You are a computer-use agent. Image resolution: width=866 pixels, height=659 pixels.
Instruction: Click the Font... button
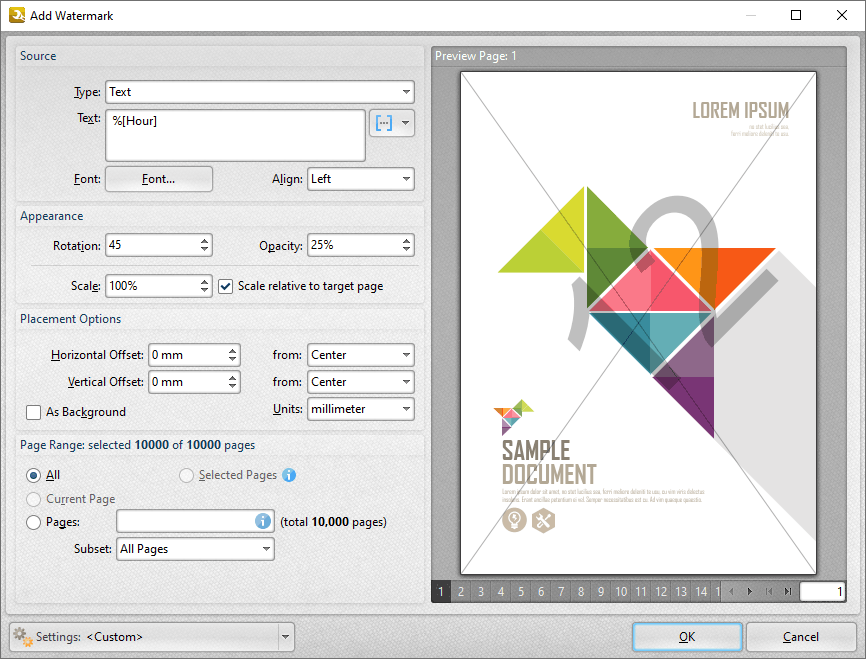[x=159, y=179]
